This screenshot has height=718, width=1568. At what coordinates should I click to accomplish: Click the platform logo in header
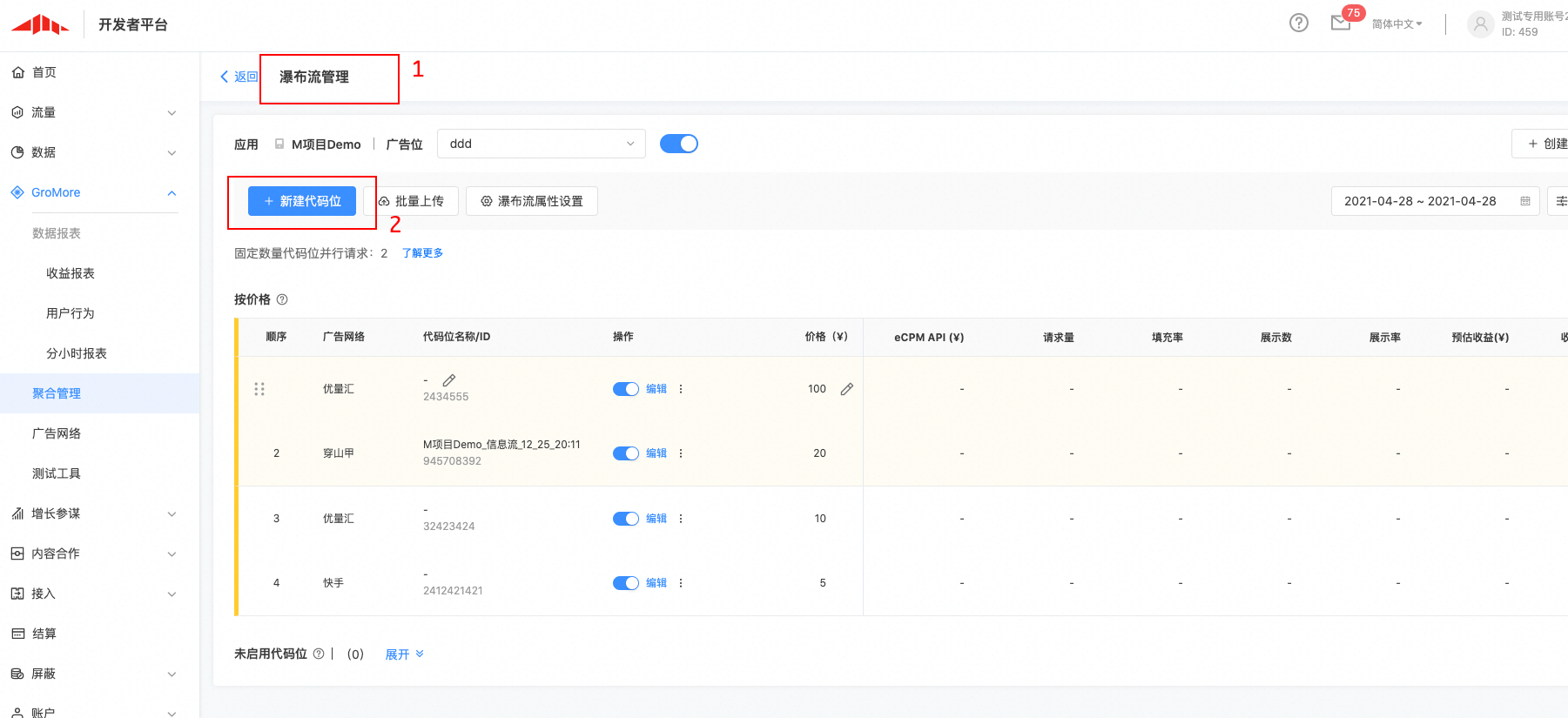click(x=40, y=24)
